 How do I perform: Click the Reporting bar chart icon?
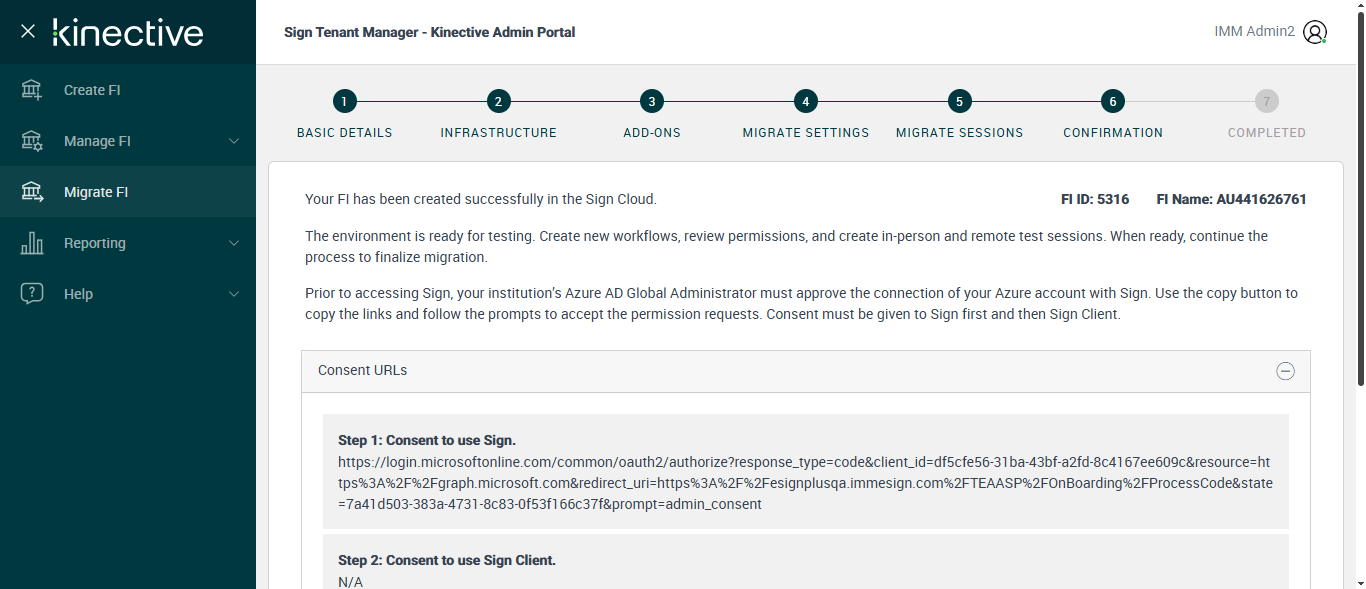32,243
